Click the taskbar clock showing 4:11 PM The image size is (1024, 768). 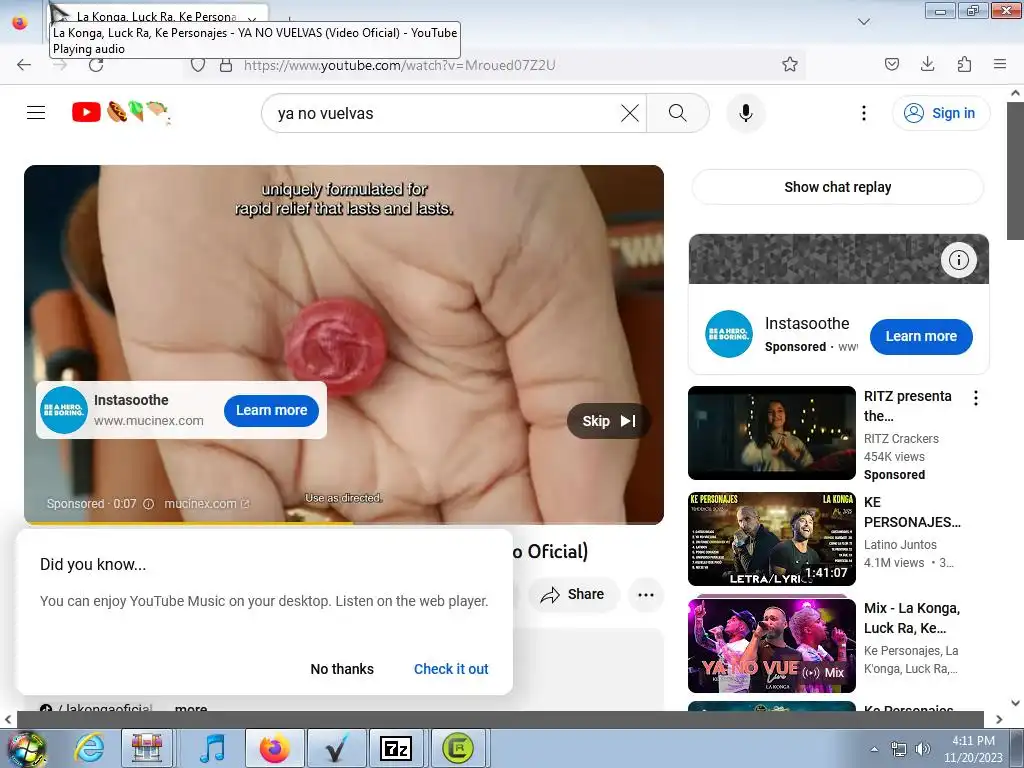coord(972,749)
